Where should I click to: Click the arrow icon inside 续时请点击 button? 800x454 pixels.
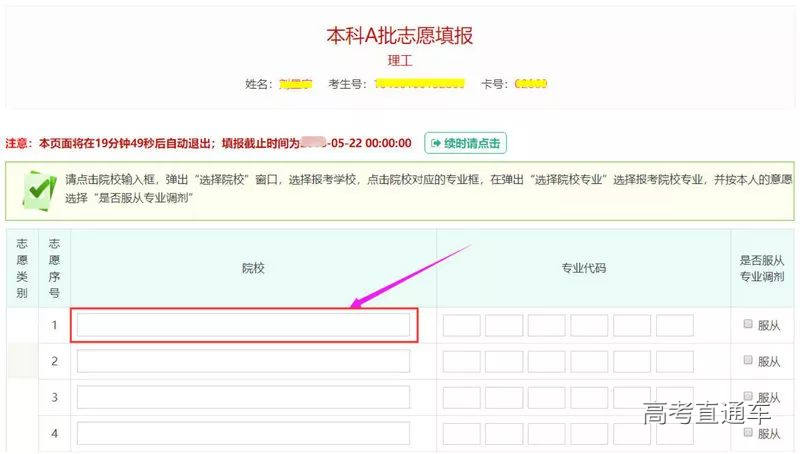(436, 143)
